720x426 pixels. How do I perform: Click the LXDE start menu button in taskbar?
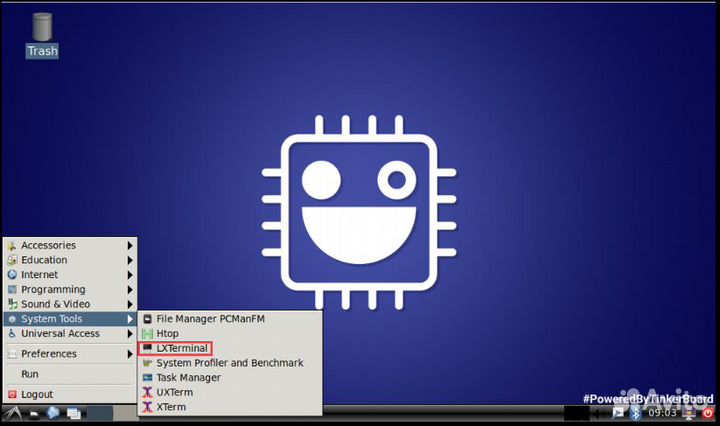13,413
